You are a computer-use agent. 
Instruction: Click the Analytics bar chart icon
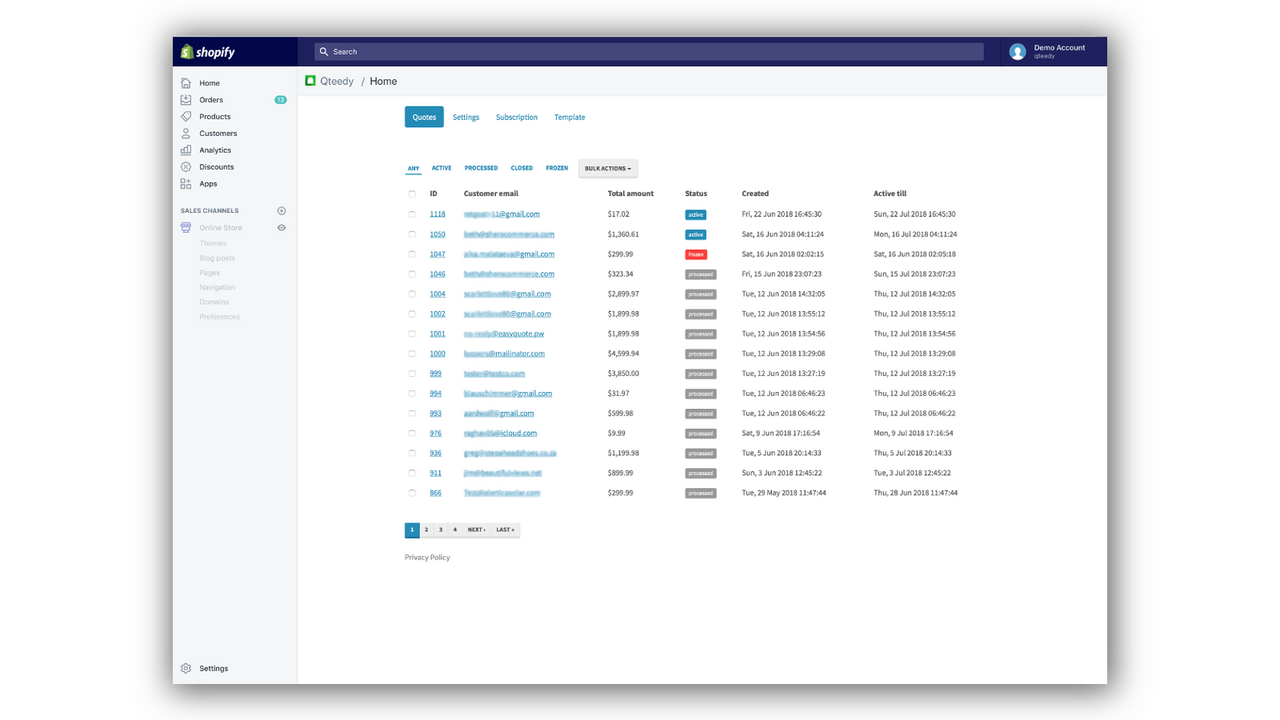click(x=186, y=150)
